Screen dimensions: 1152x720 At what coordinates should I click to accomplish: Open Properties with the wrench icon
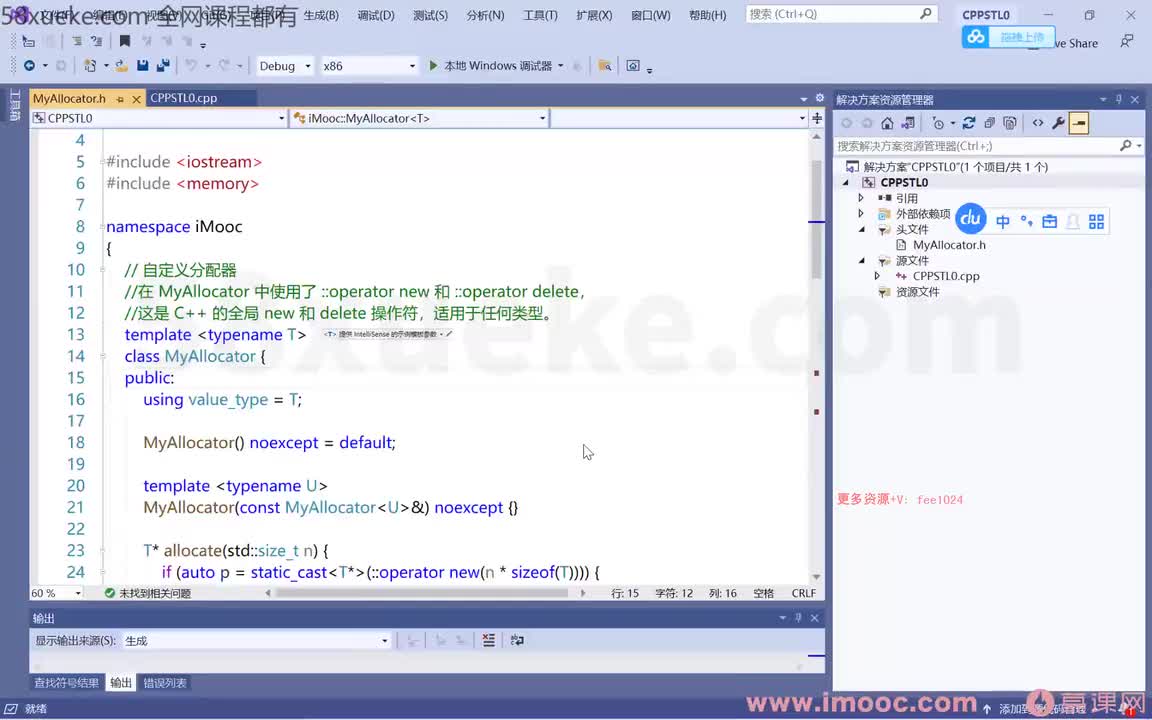[1058, 123]
